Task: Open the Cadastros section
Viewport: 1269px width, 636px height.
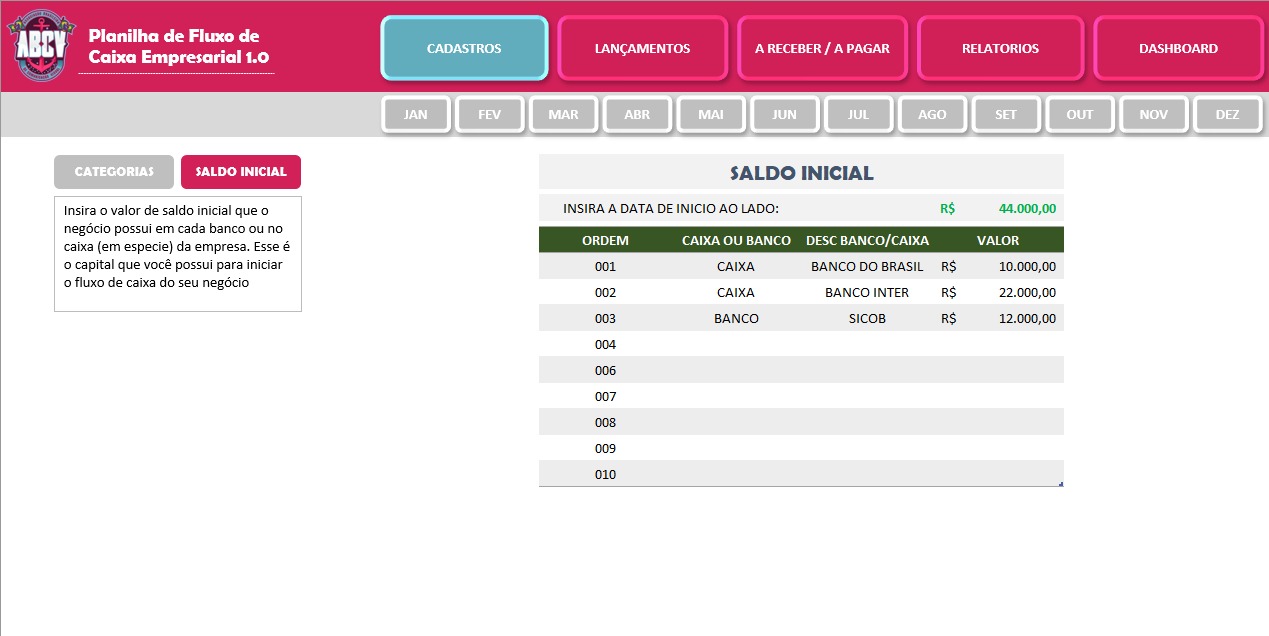Action: [x=464, y=48]
